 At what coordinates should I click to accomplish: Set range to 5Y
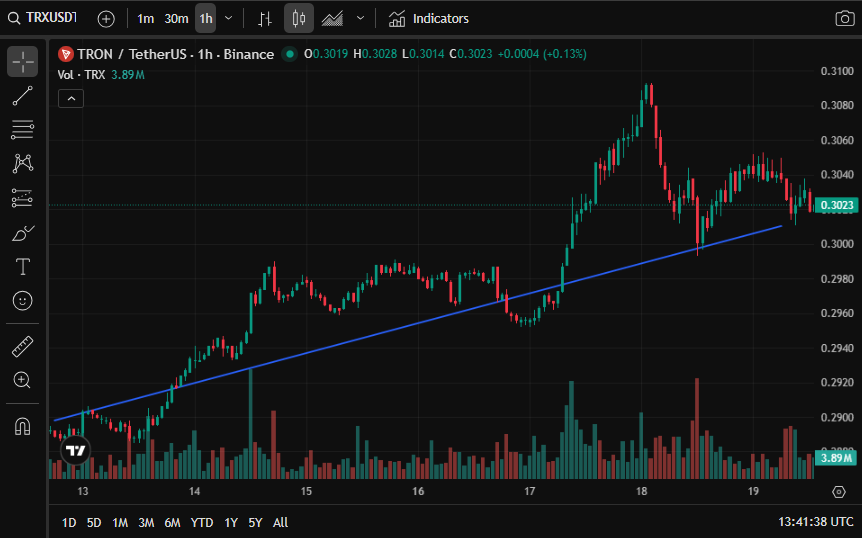point(255,523)
